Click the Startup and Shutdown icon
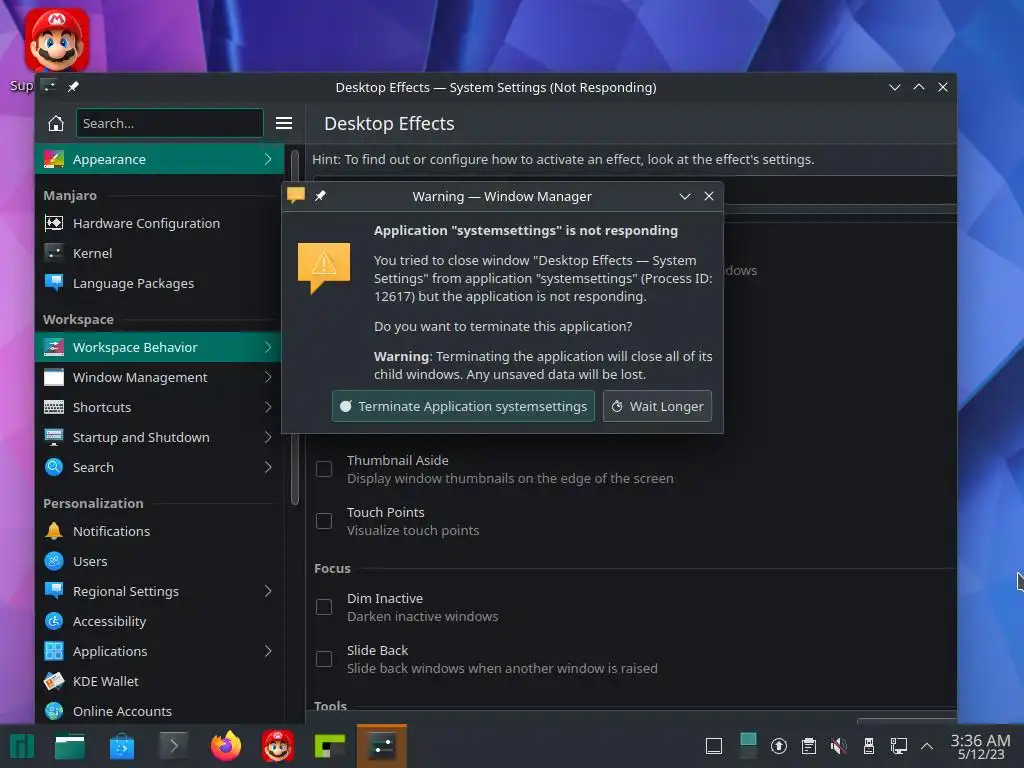This screenshot has height=768, width=1024. pos(54,437)
